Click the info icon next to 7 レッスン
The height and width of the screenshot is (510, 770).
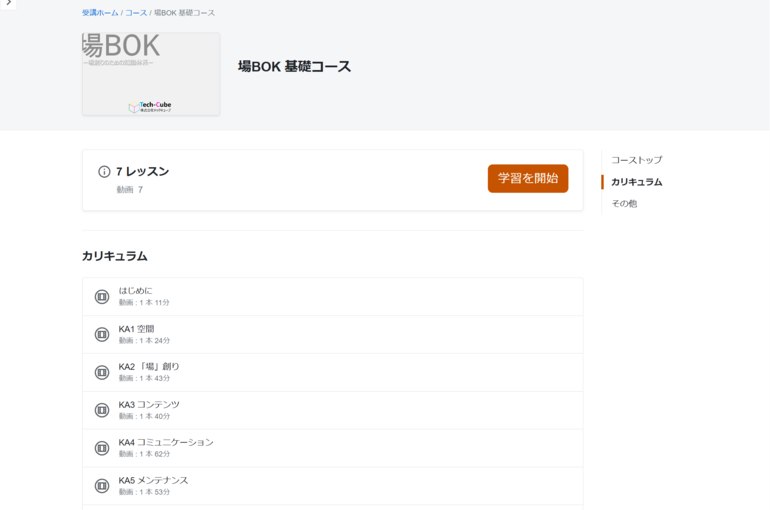point(104,172)
